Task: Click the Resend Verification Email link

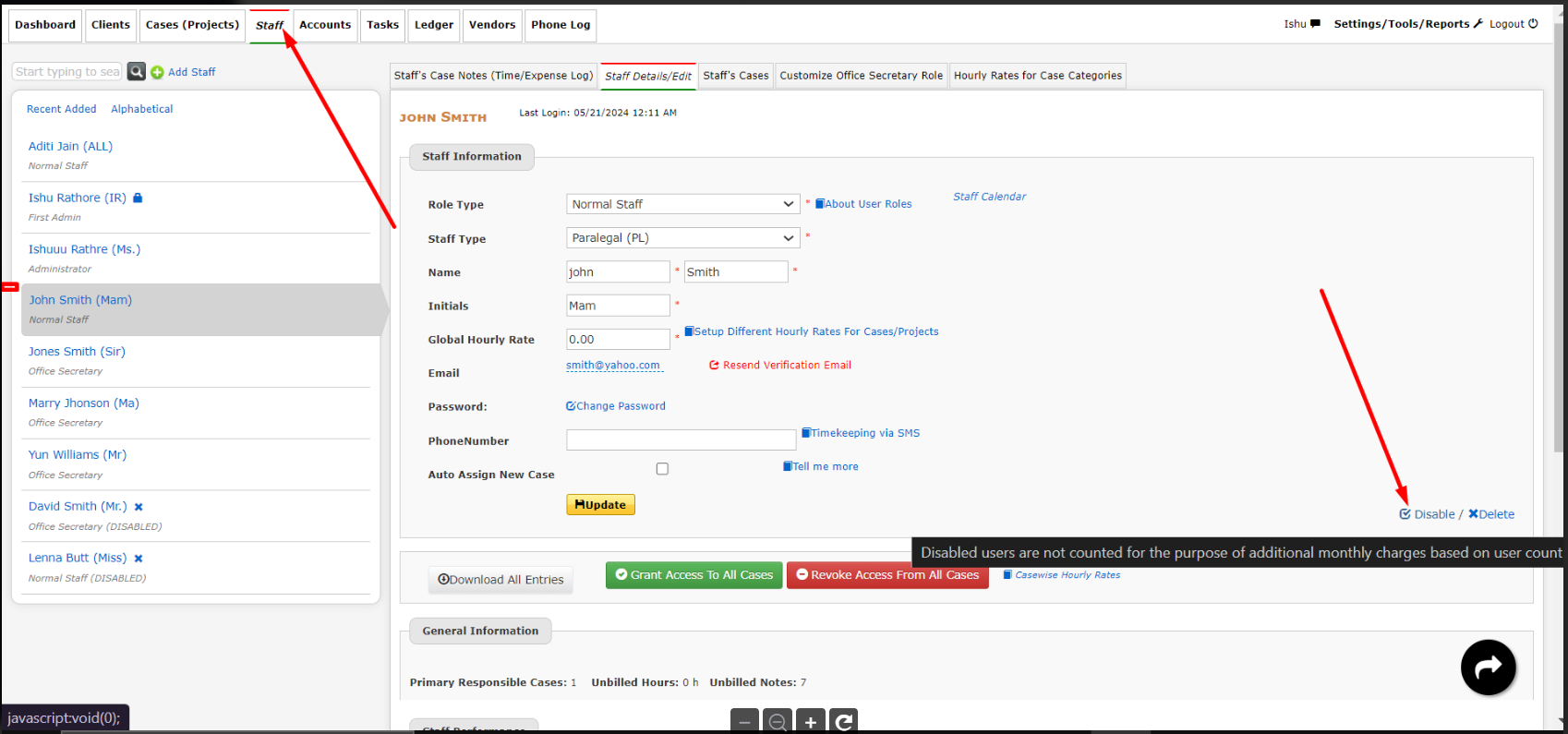Action: click(786, 366)
